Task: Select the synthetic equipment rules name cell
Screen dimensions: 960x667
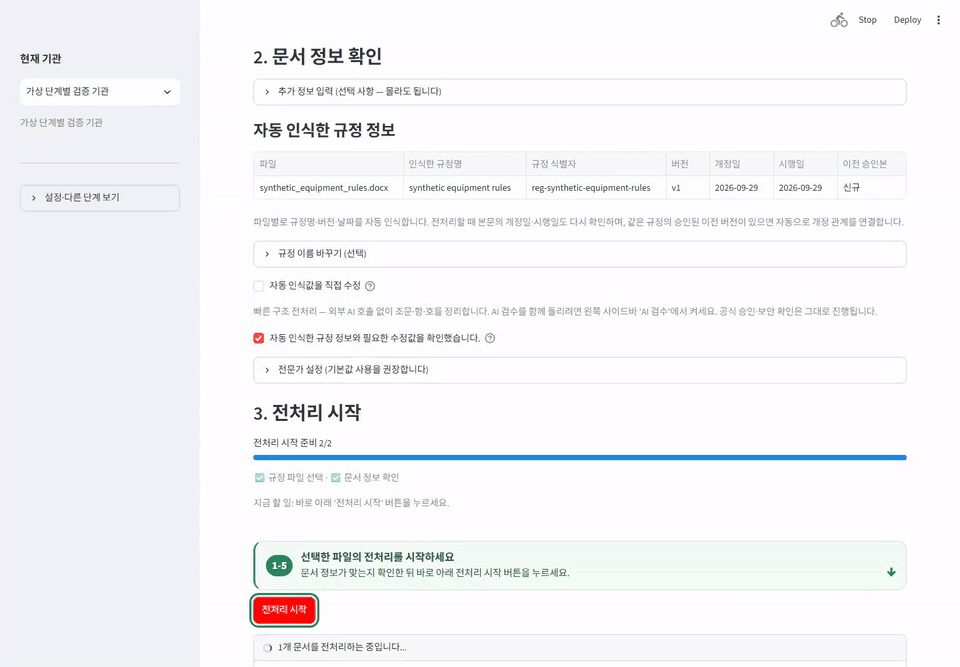Action: tap(464, 188)
